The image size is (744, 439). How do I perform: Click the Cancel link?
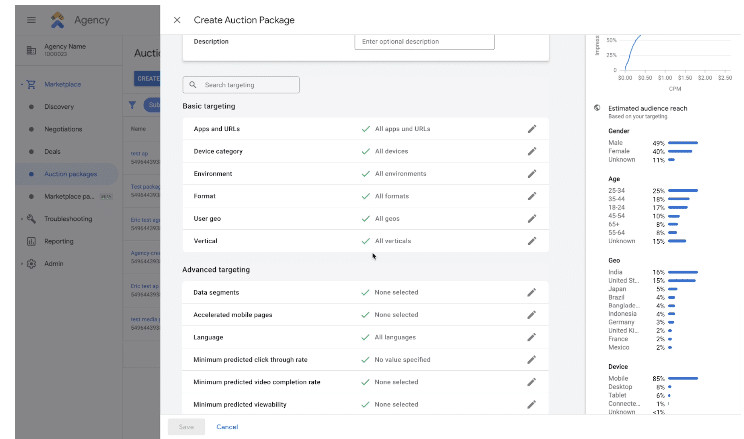(x=227, y=427)
